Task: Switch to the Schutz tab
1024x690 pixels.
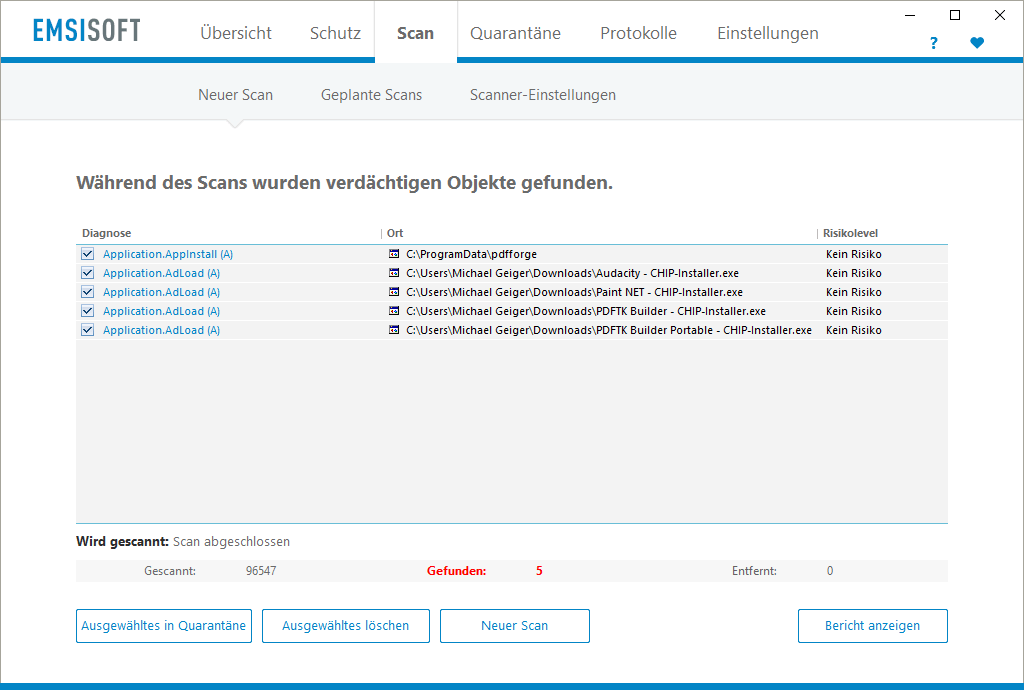Action: 335,33
